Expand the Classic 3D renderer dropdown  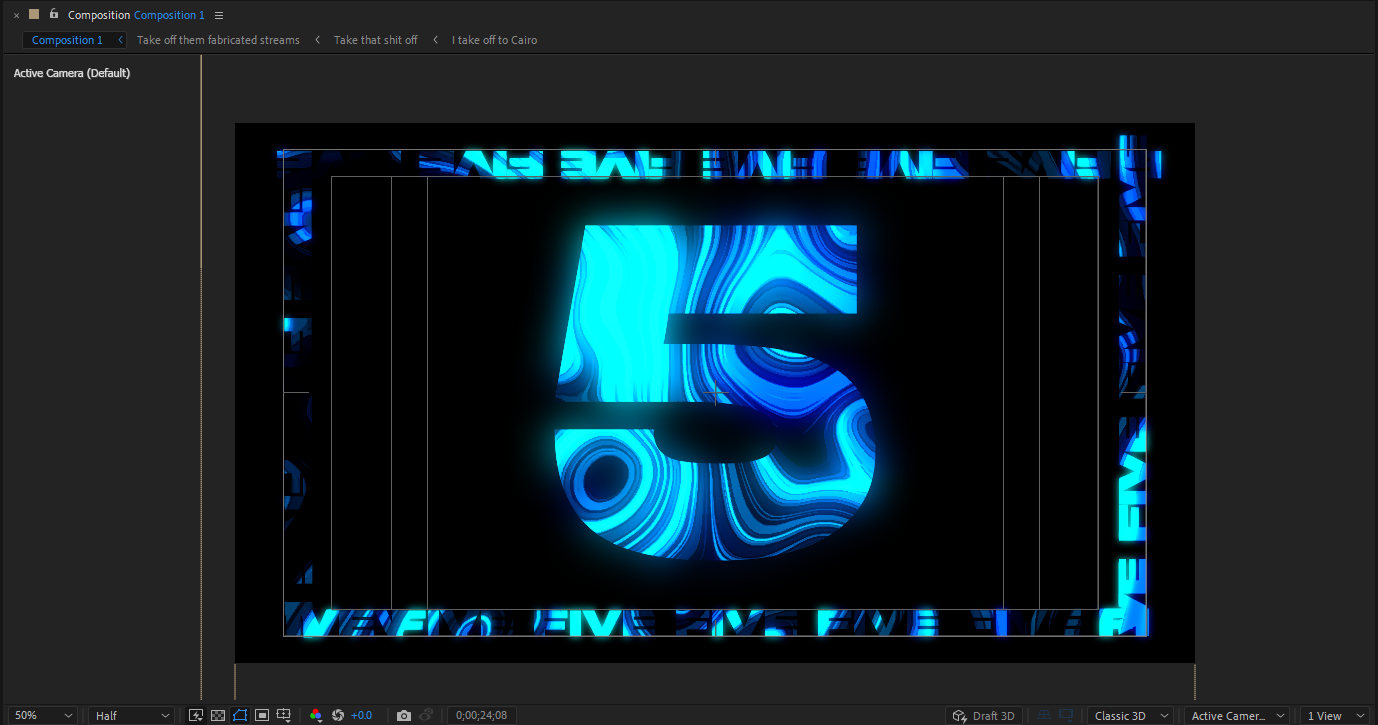1130,715
